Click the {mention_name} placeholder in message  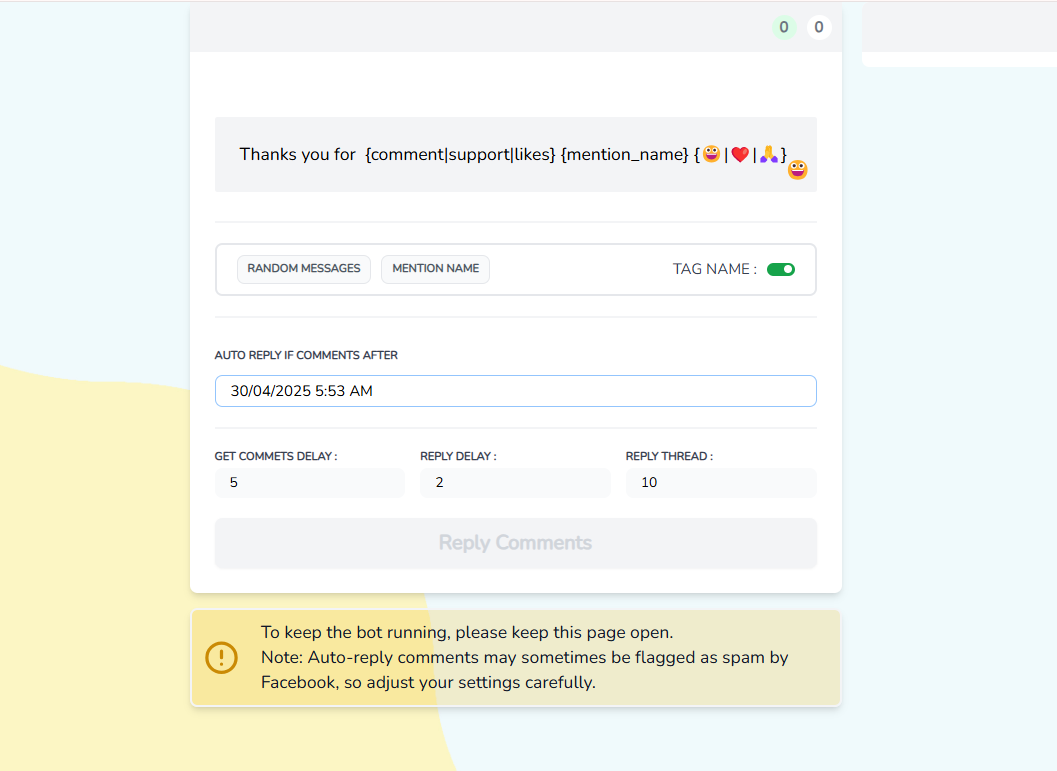coord(624,155)
